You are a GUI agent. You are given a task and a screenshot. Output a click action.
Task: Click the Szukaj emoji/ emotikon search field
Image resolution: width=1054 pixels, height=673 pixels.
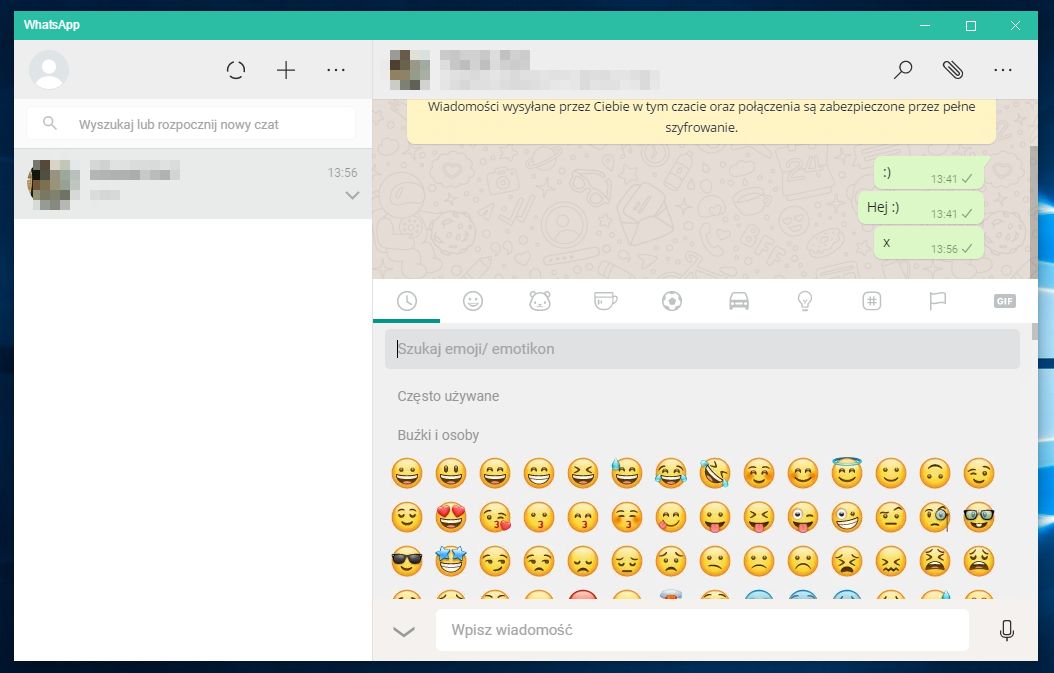tap(702, 349)
